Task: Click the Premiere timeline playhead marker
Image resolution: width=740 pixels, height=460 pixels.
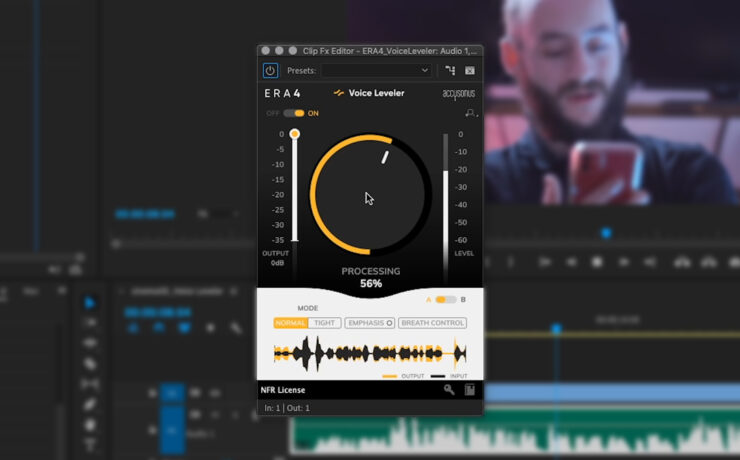Action: (556, 328)
